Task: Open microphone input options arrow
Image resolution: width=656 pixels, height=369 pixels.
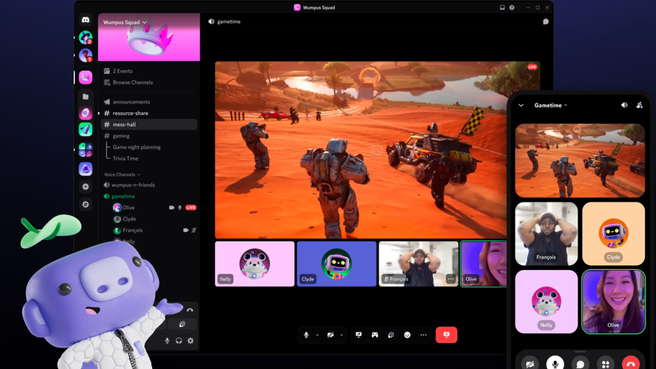Action: click(317, 335)
